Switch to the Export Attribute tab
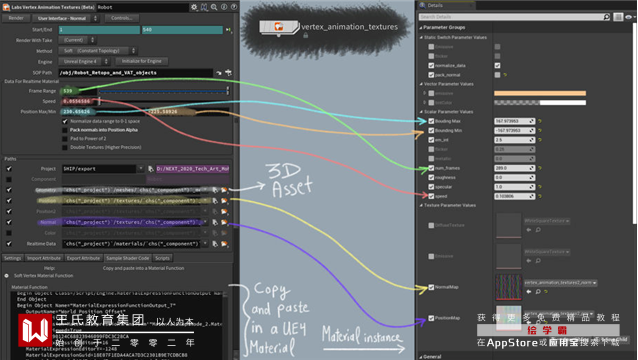 [83, 258]
